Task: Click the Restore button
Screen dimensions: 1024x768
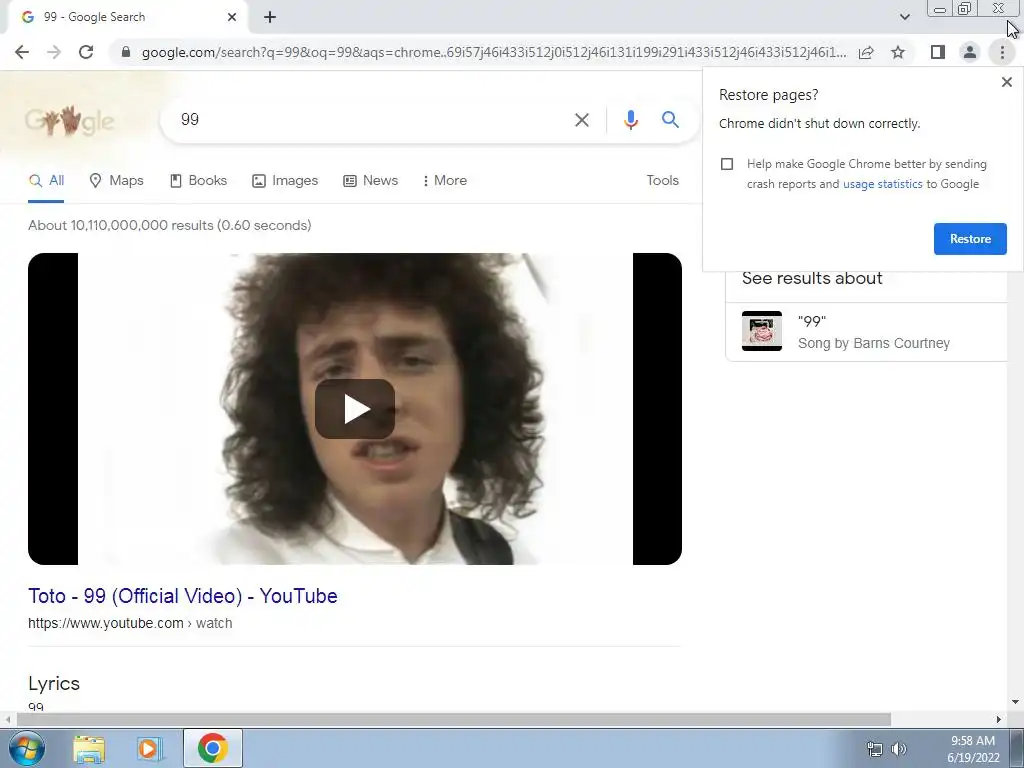Action: pyautogui.click(x=970, y=239)
